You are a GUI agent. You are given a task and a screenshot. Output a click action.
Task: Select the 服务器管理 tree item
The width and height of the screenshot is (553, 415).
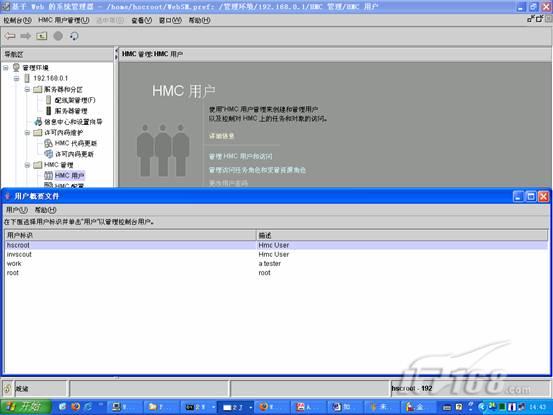[71, 111]
